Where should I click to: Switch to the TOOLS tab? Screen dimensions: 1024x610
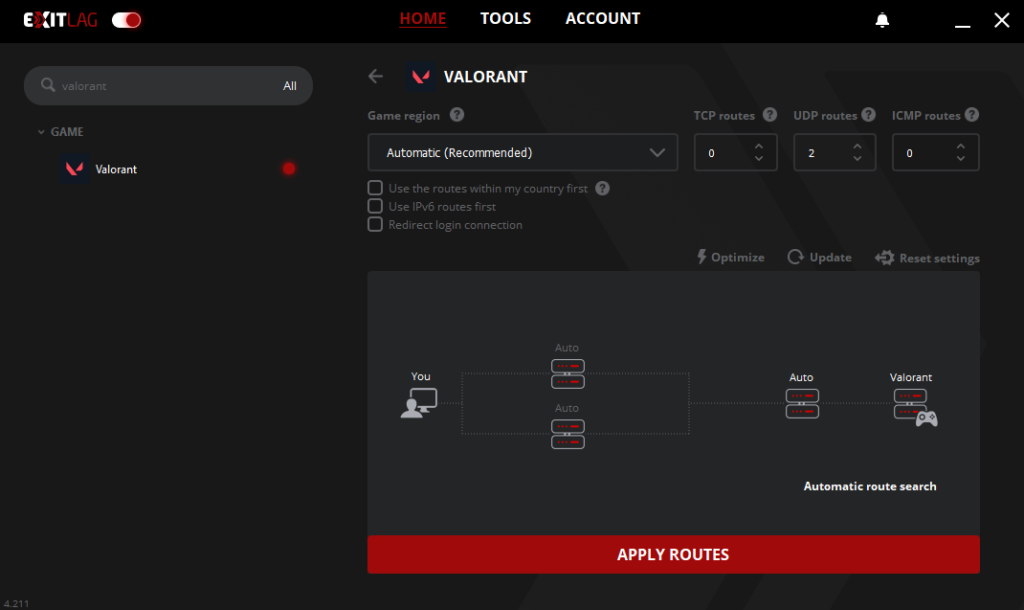click(505, 19)
